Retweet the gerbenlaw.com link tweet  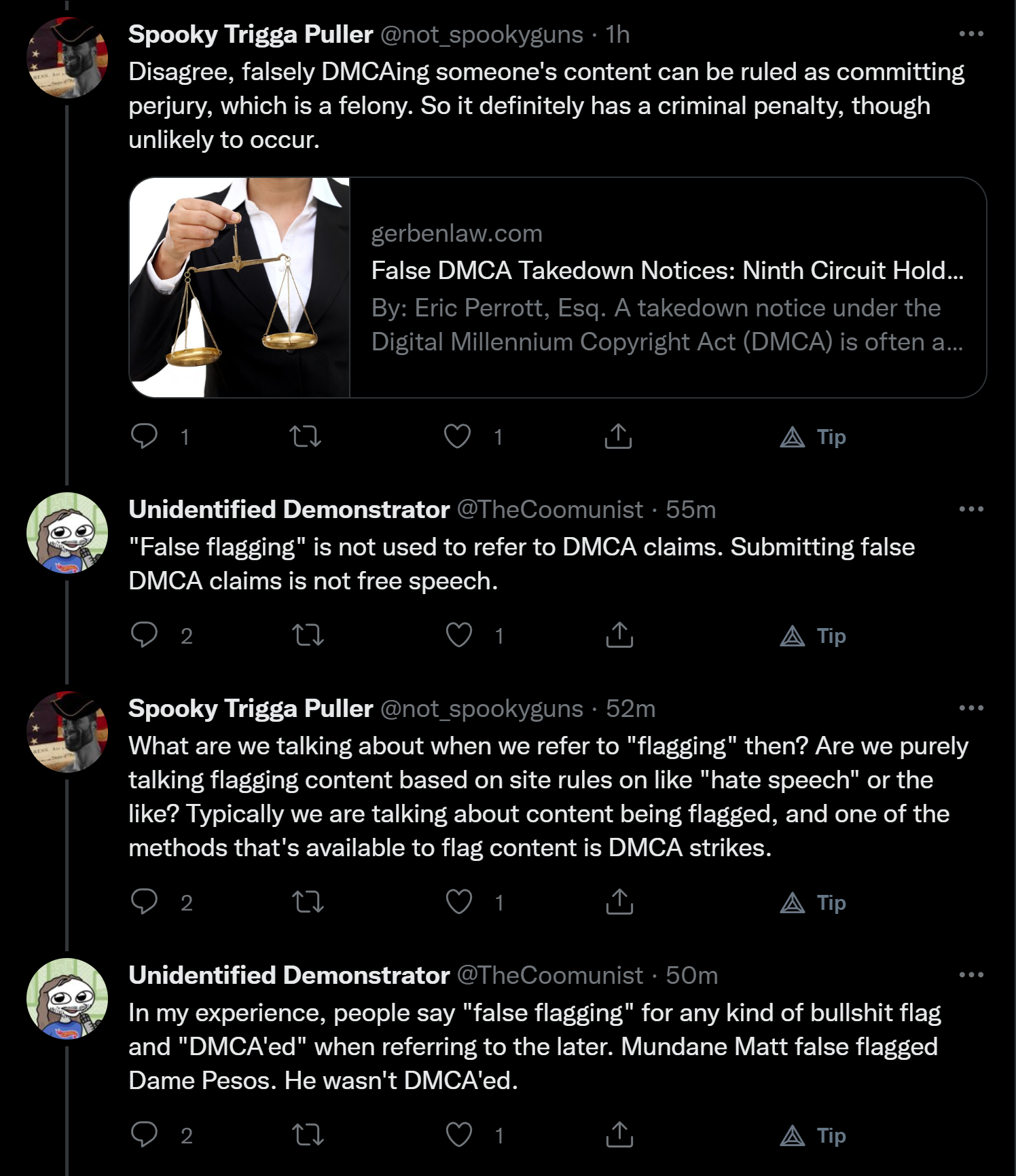coord(306,437)
